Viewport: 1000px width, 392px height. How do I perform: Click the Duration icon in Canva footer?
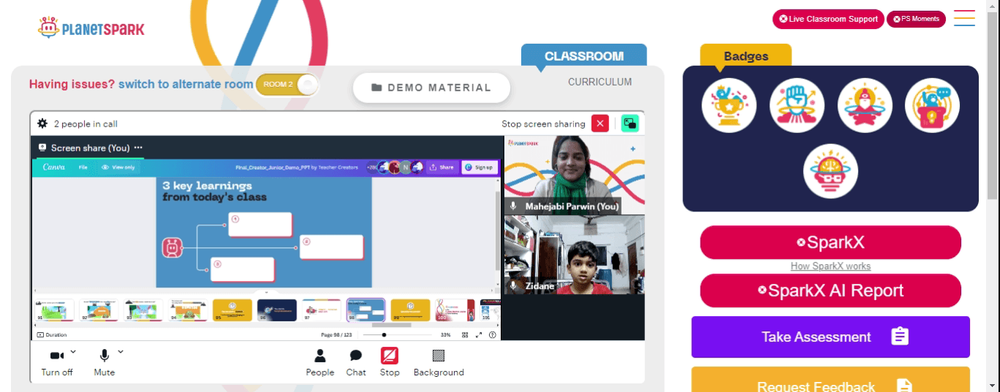pyautogui.click(x=40, y=335)
